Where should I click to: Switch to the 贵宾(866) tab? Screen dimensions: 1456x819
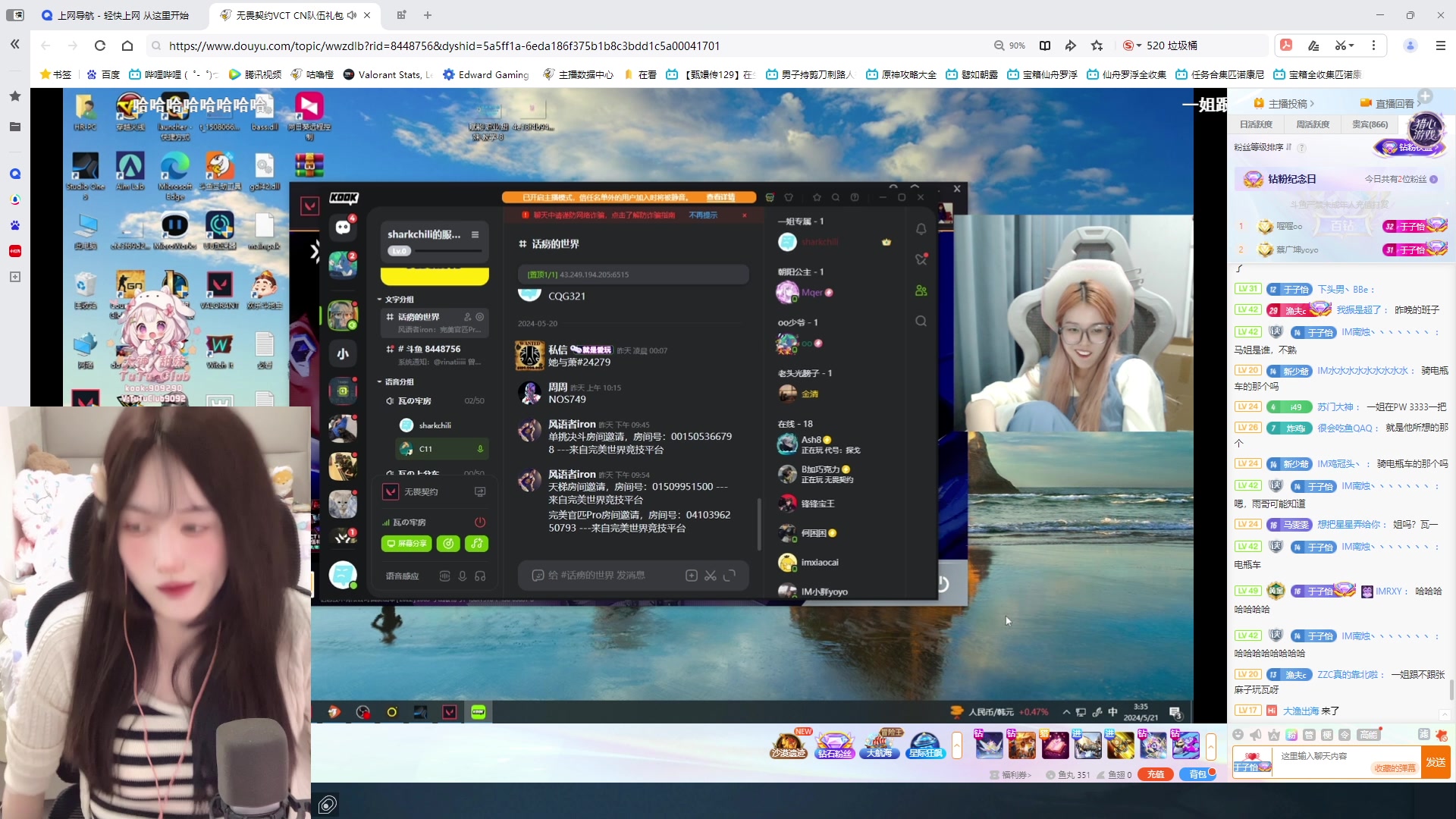coord(1370,124)
